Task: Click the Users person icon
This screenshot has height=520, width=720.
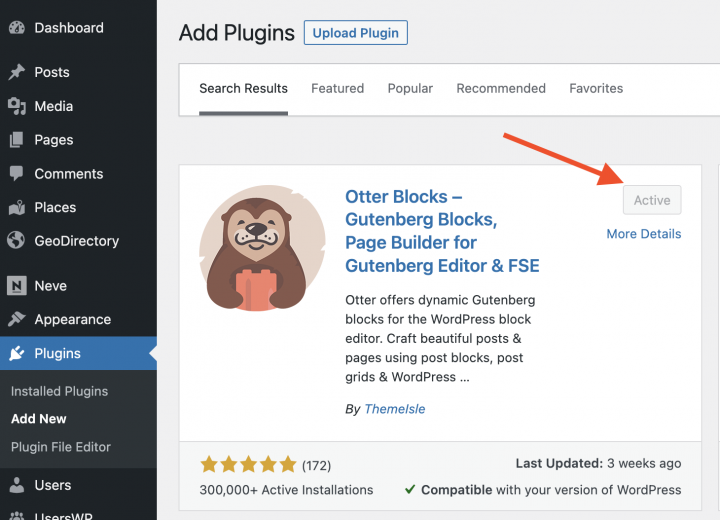Action: [16, 486]
